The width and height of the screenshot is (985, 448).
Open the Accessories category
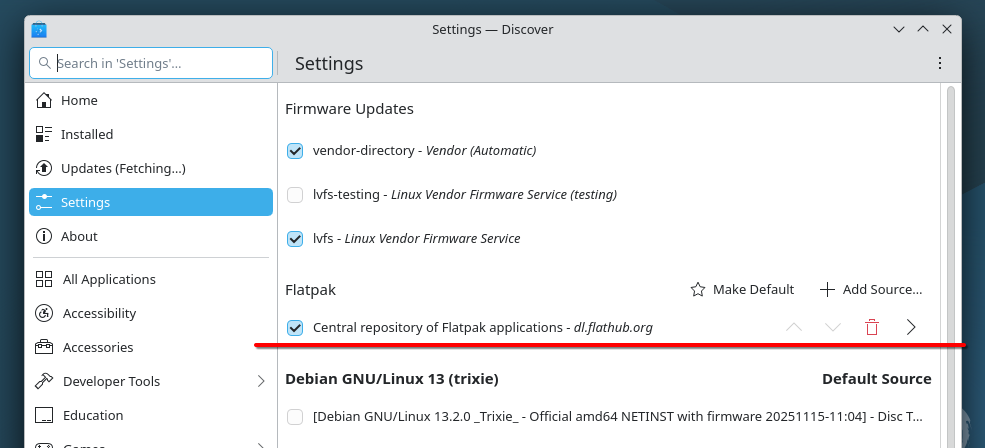point(97,347)
